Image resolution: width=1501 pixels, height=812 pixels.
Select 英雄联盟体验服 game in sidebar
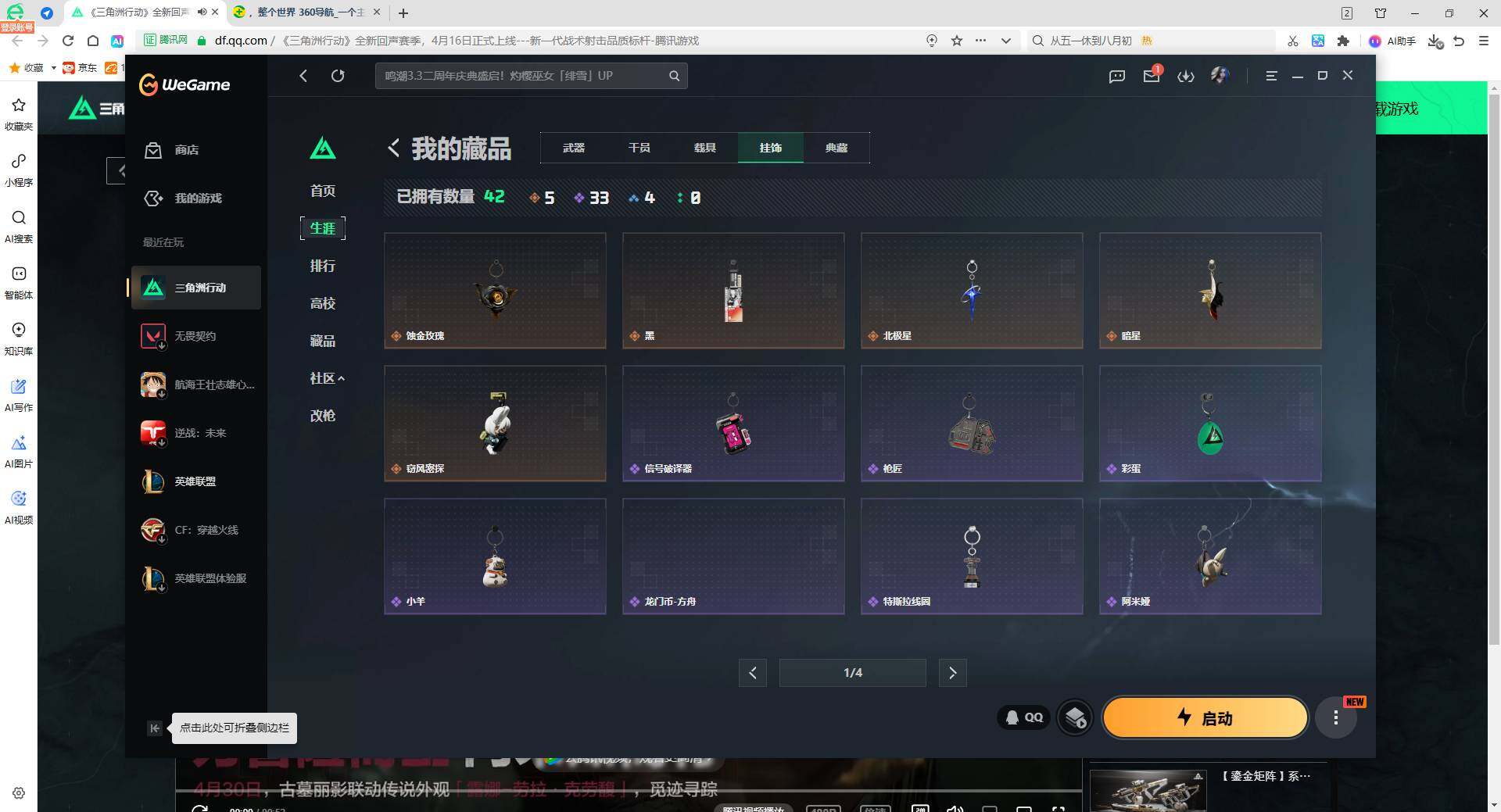point(195,578)
